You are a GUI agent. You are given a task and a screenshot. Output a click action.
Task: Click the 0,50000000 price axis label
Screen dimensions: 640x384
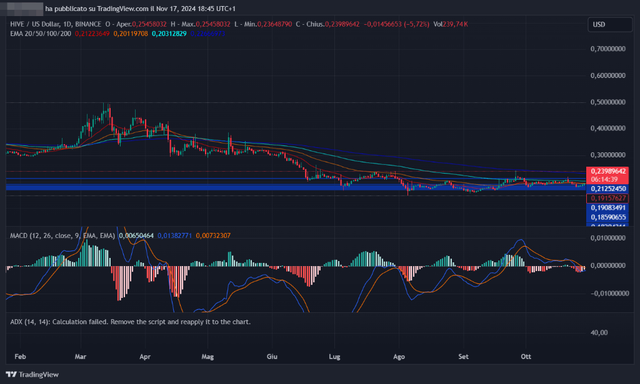[x=608, y=102]
